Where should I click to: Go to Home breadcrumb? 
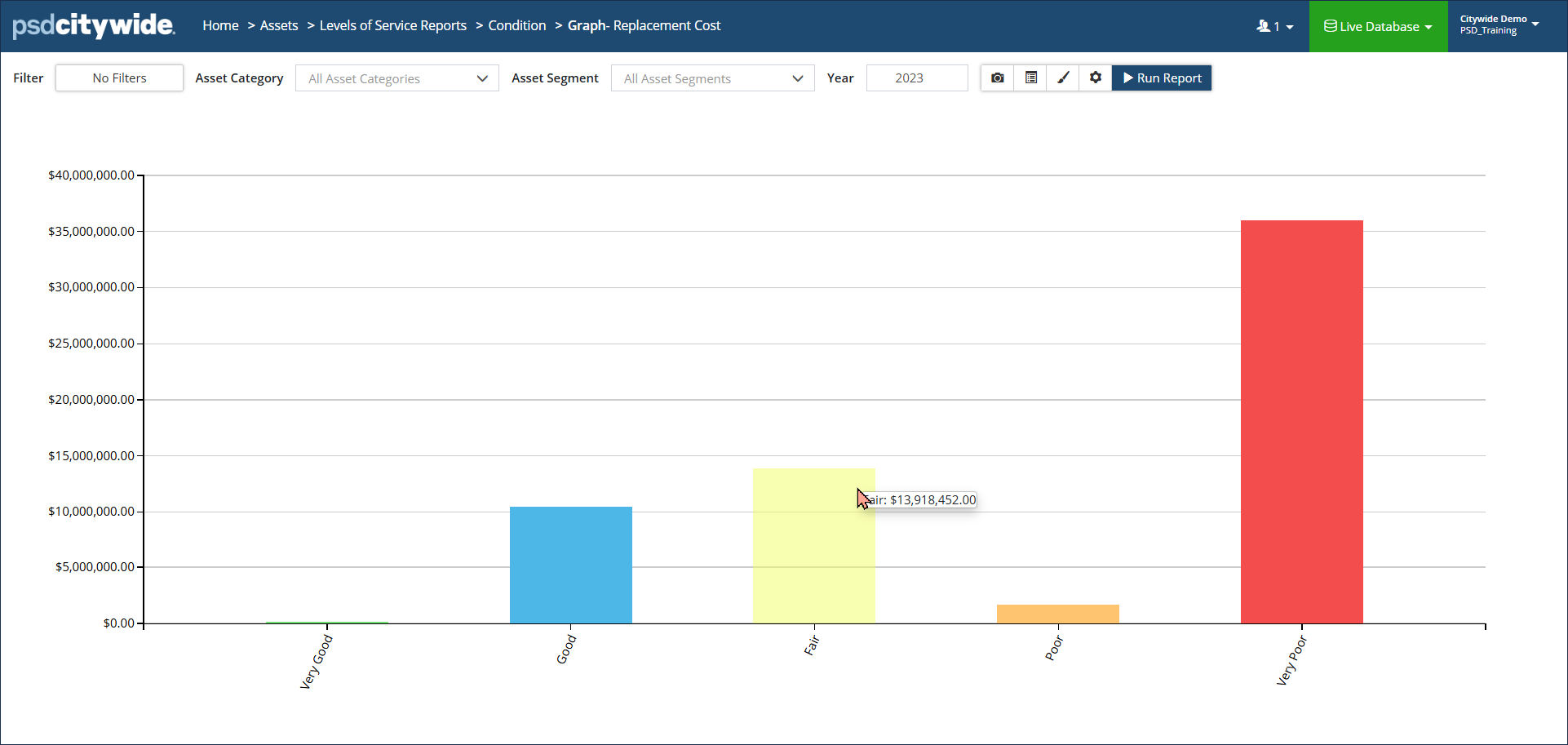tap(220, 26)
